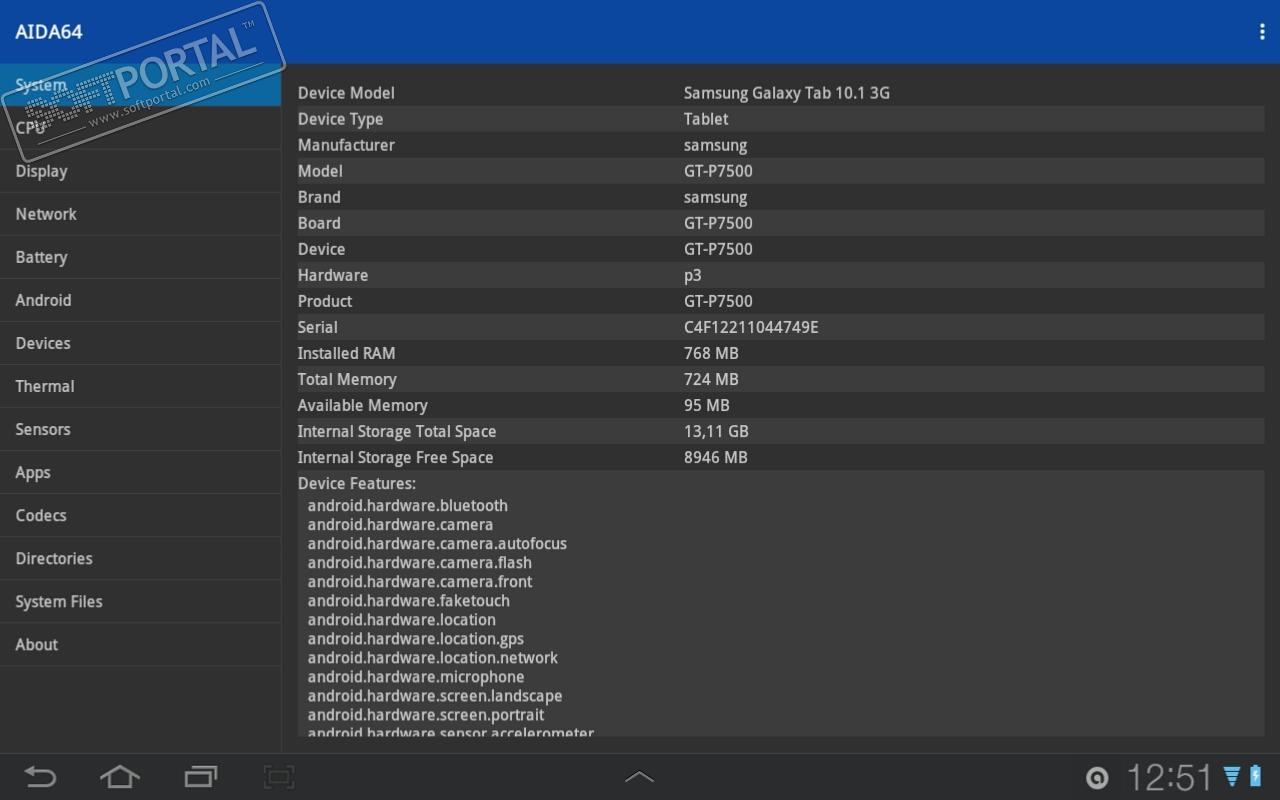Tap the Brand row label
Screen dimensions: 1280x800
tap(319, 197)
